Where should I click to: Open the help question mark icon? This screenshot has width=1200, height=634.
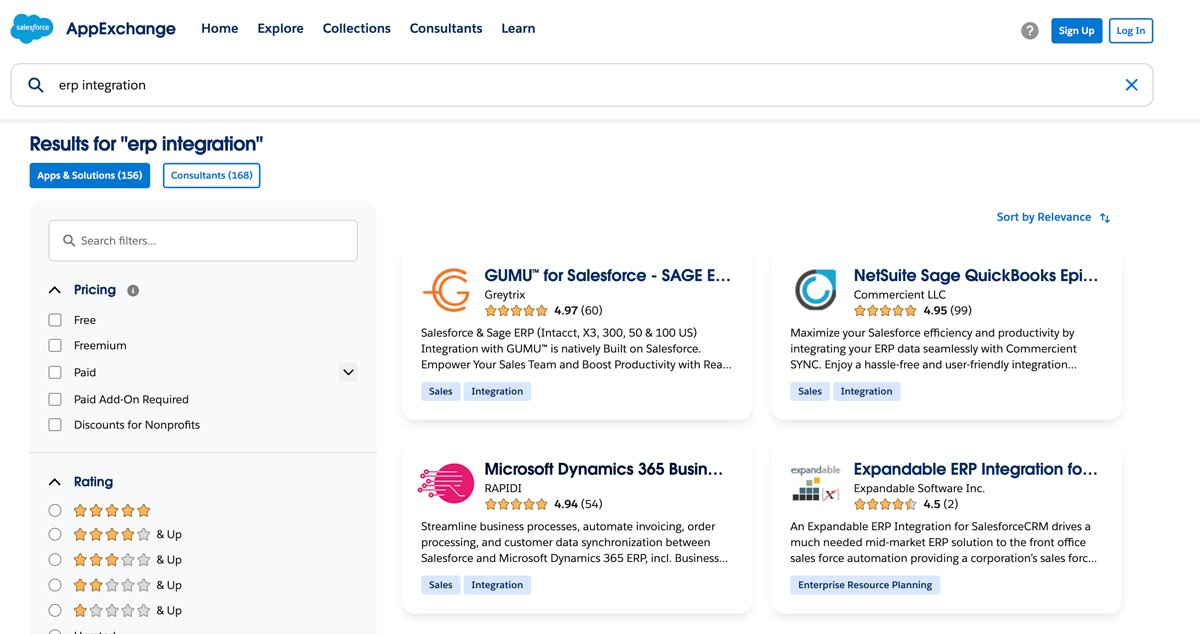pyautogui.click(x=1030, y=31)
